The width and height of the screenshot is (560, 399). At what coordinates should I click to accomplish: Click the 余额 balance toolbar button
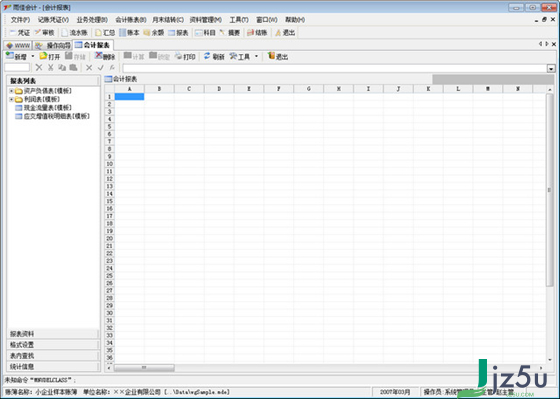[154, 33]
